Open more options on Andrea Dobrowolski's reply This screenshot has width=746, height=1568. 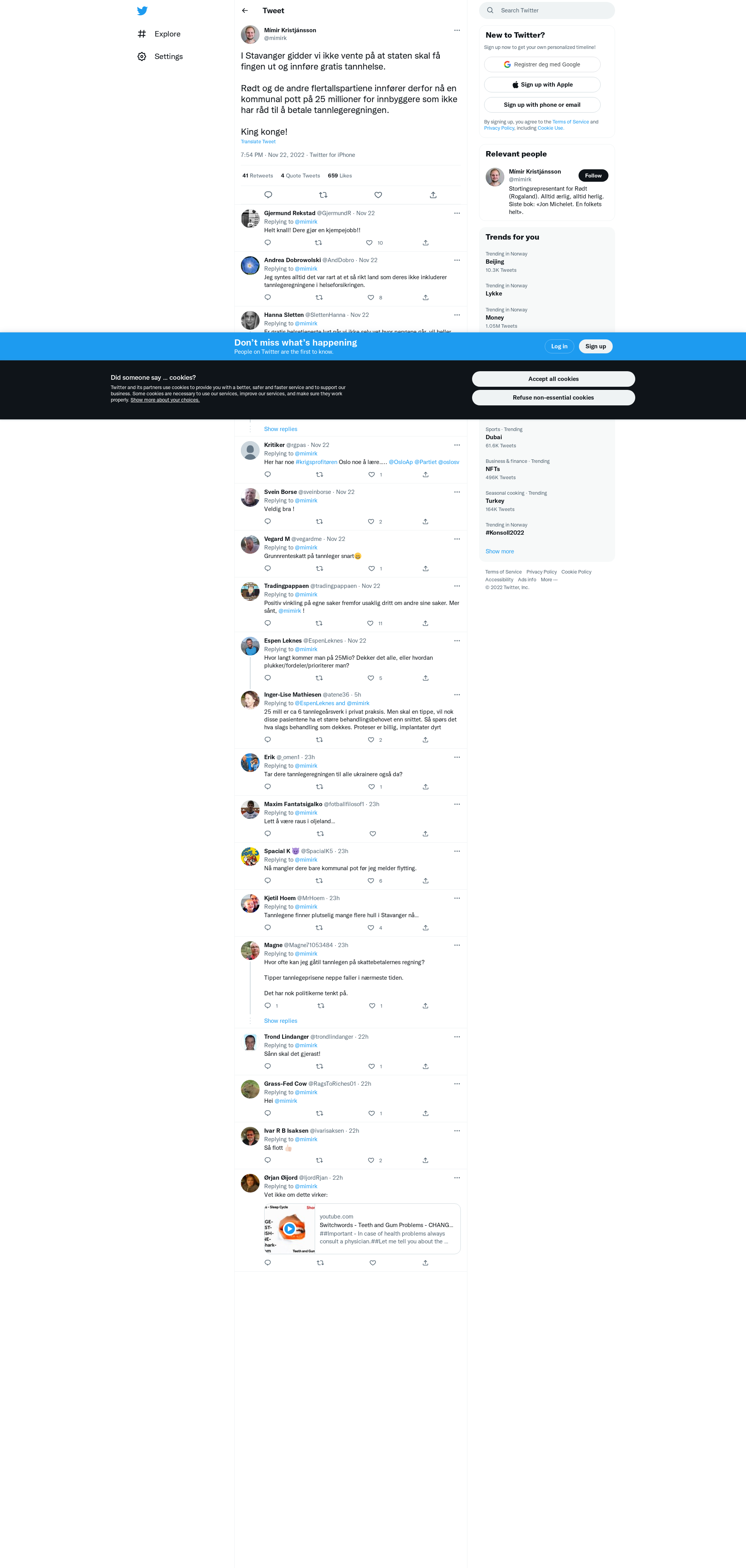point(457,260)
